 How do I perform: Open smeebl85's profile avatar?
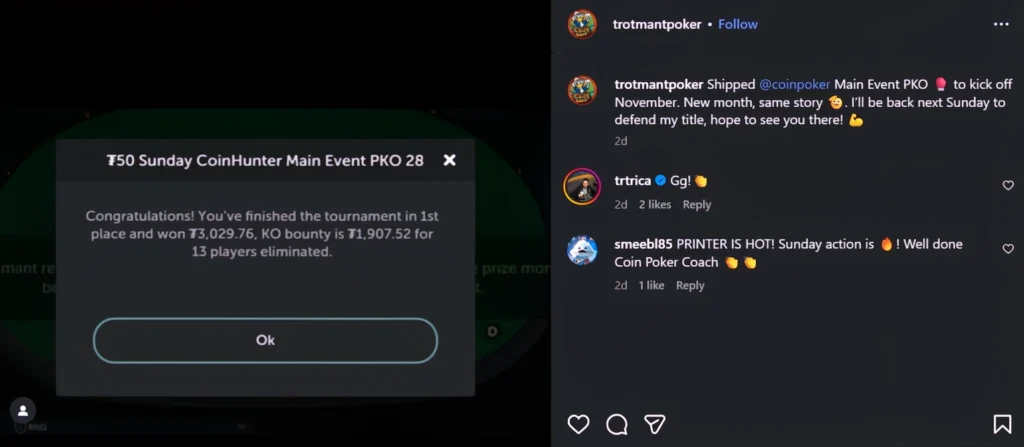[582, 250]
